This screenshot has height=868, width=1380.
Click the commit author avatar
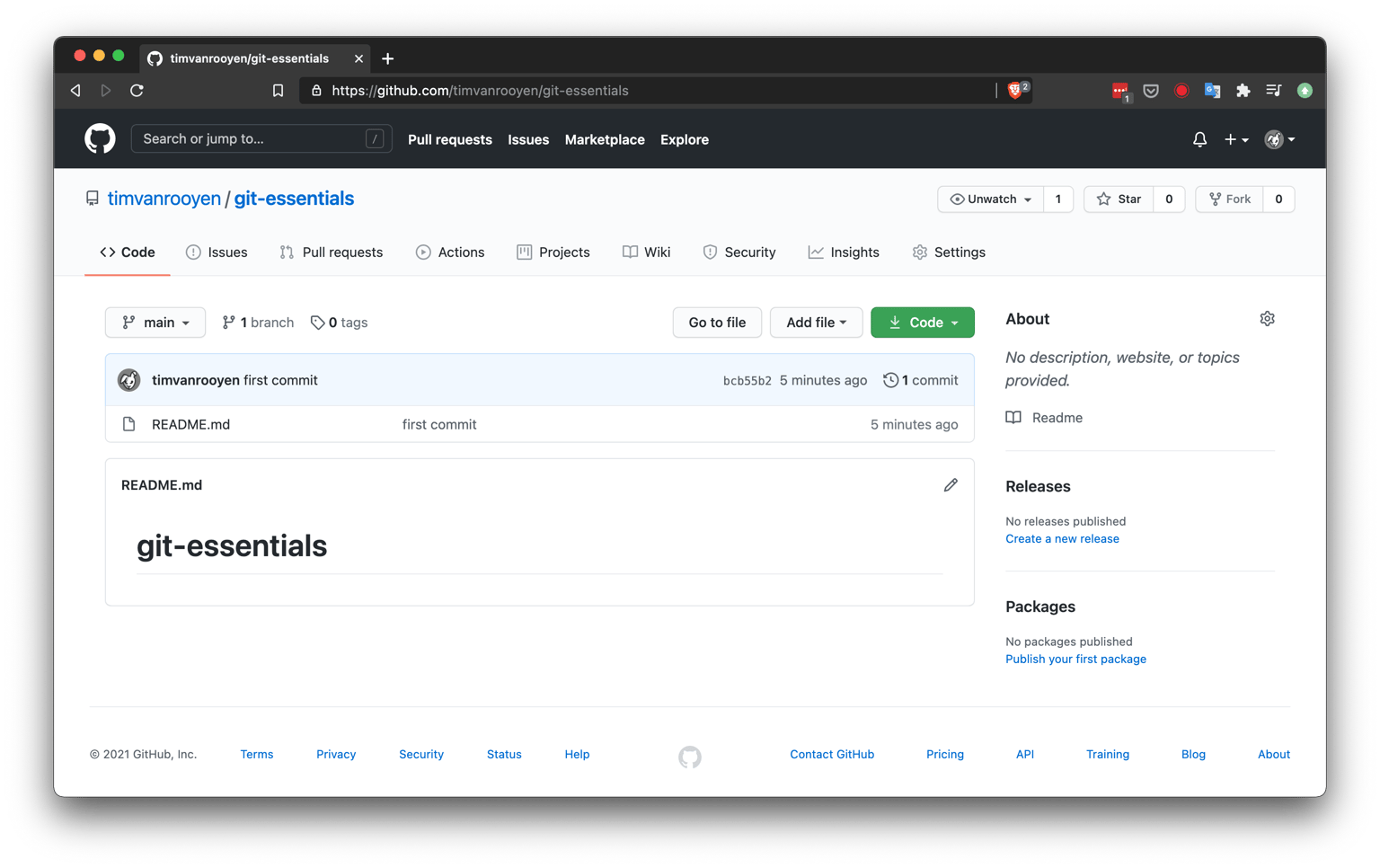coord(129,380)
